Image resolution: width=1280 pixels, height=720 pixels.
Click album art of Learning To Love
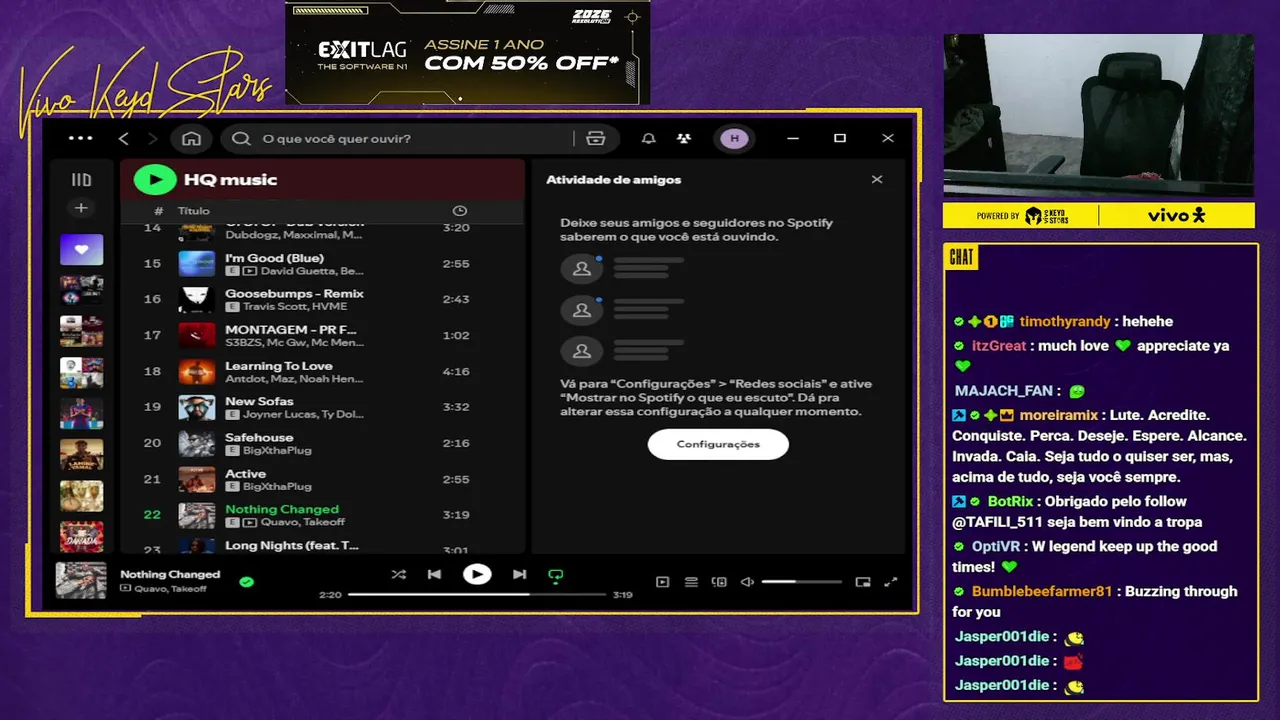click(197, 371)
